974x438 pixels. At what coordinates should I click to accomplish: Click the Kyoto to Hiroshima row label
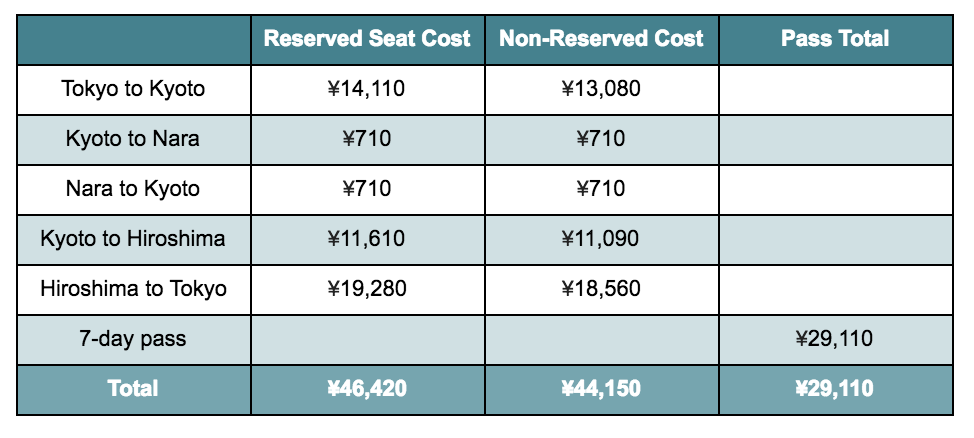point(134,240)
